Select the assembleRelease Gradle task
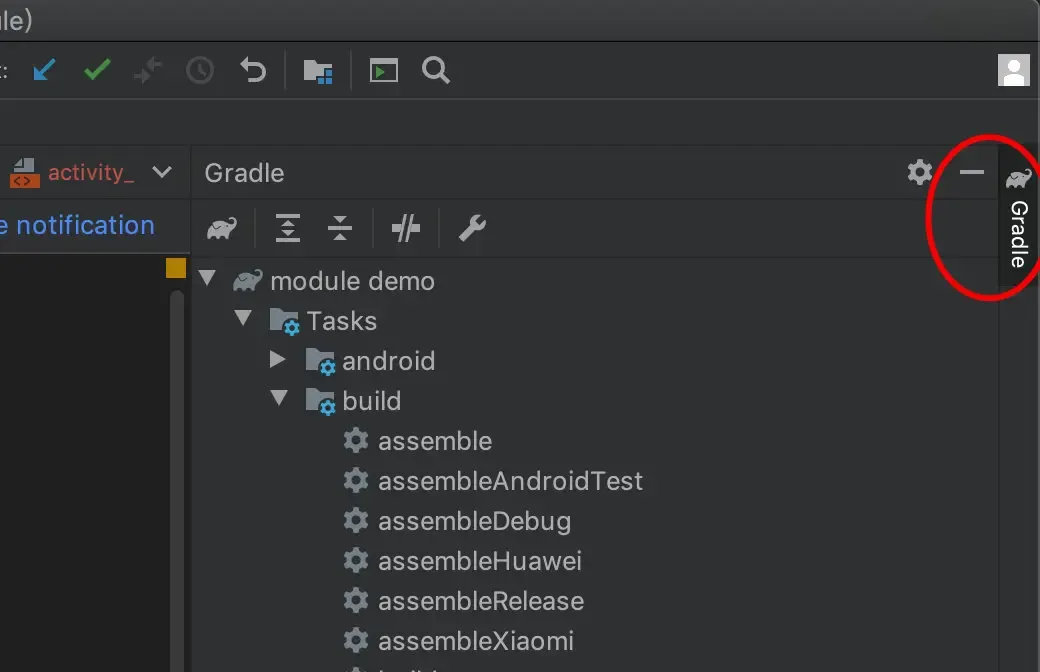Image resolution: width=1040 pixels, height=672 pixels. pos(480,601)
